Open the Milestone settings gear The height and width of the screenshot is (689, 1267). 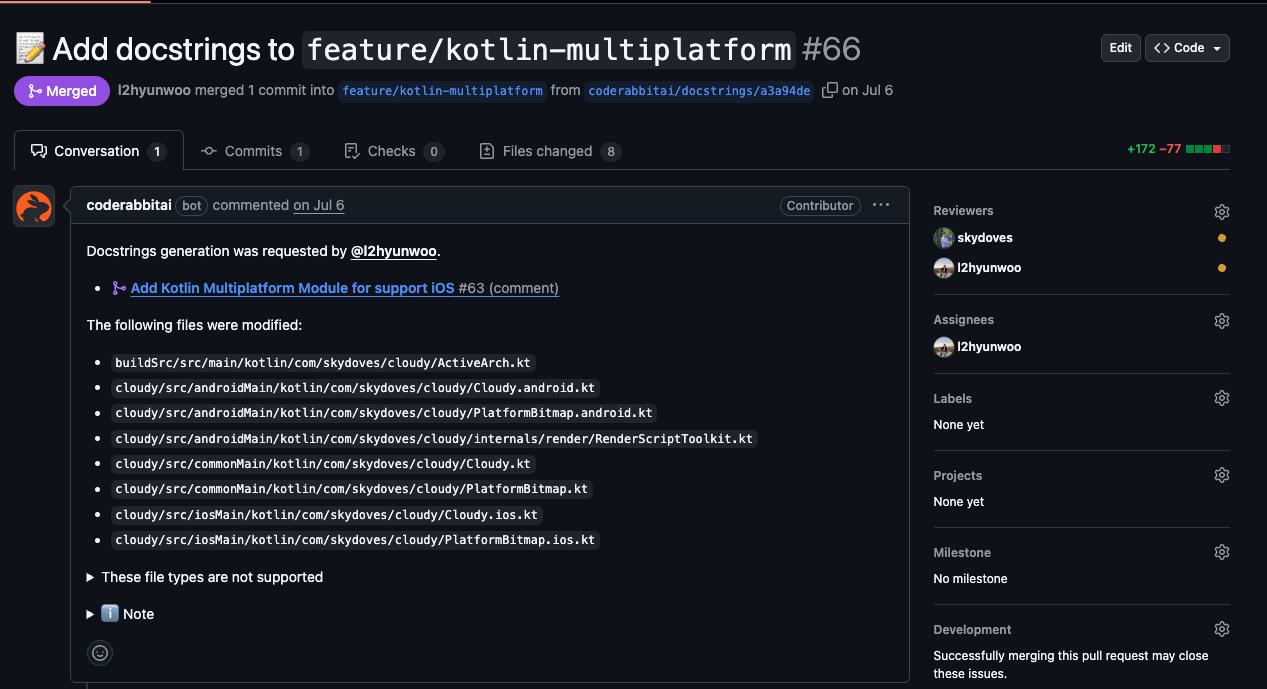point(1221,552)
